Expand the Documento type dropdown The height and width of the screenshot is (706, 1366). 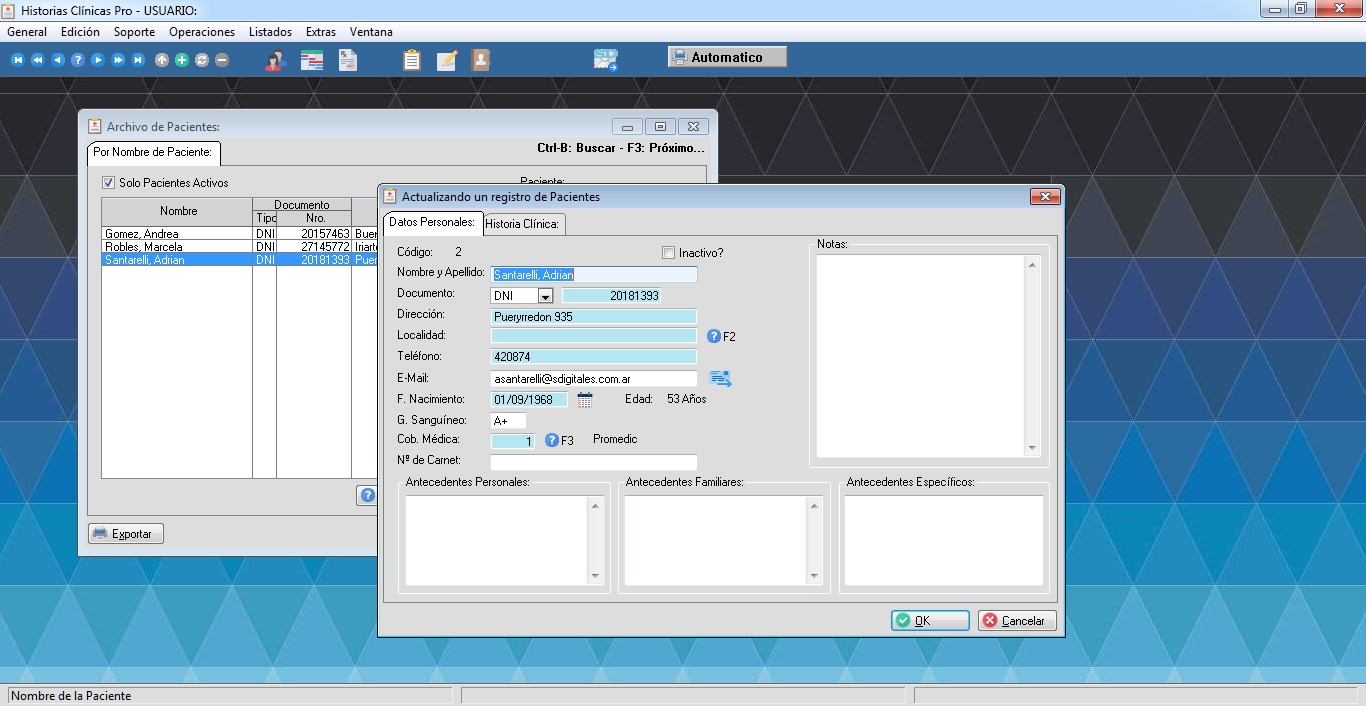pos(545,296)
